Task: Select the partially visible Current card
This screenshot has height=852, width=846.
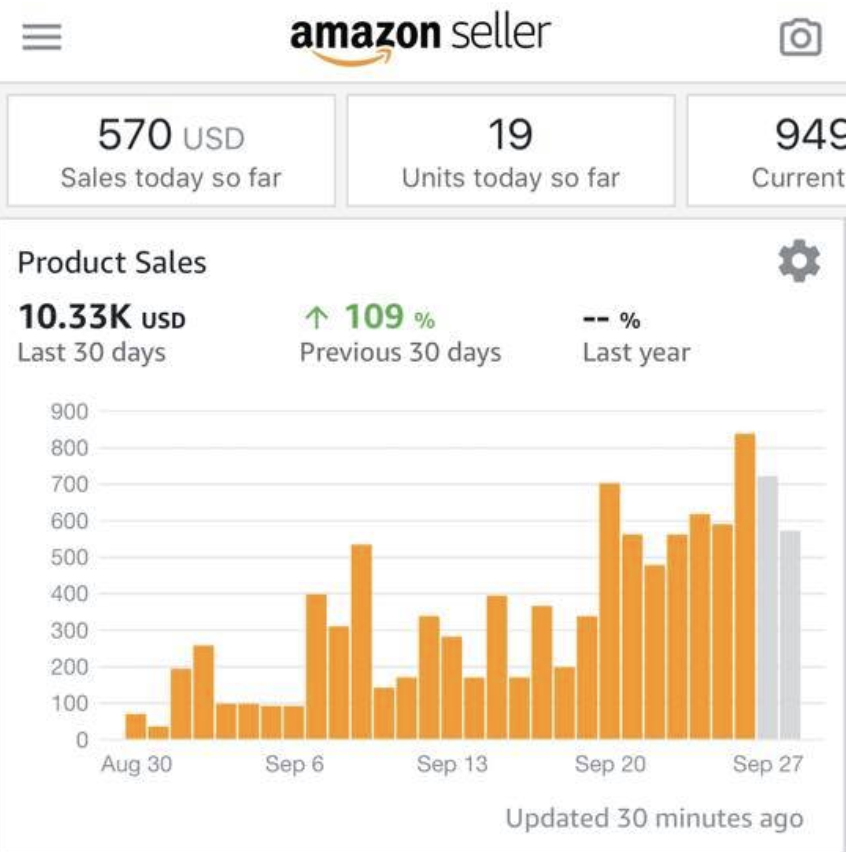Action: point(767,151)
